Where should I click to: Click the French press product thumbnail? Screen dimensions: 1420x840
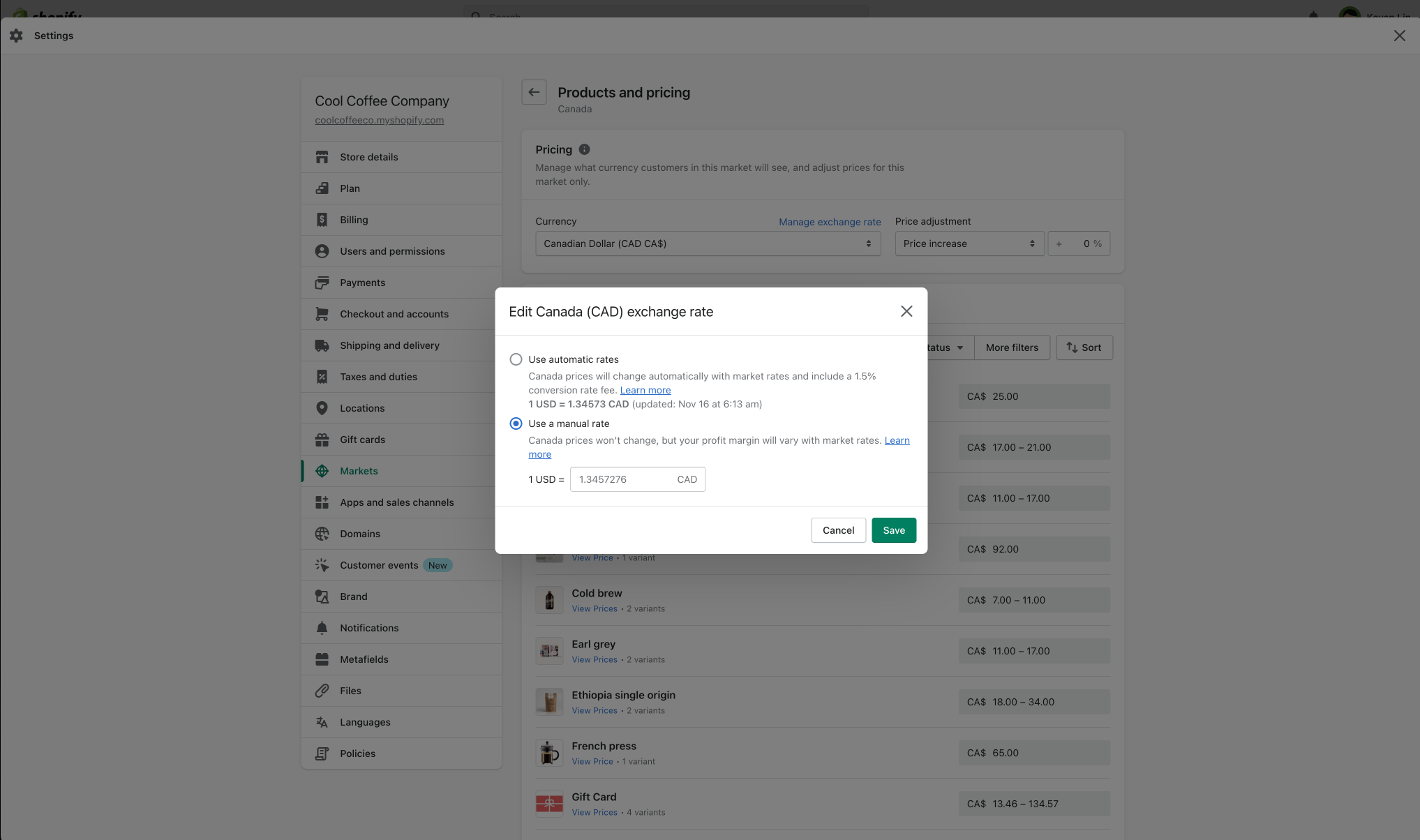pyautogui.click(x=549, y=753)
